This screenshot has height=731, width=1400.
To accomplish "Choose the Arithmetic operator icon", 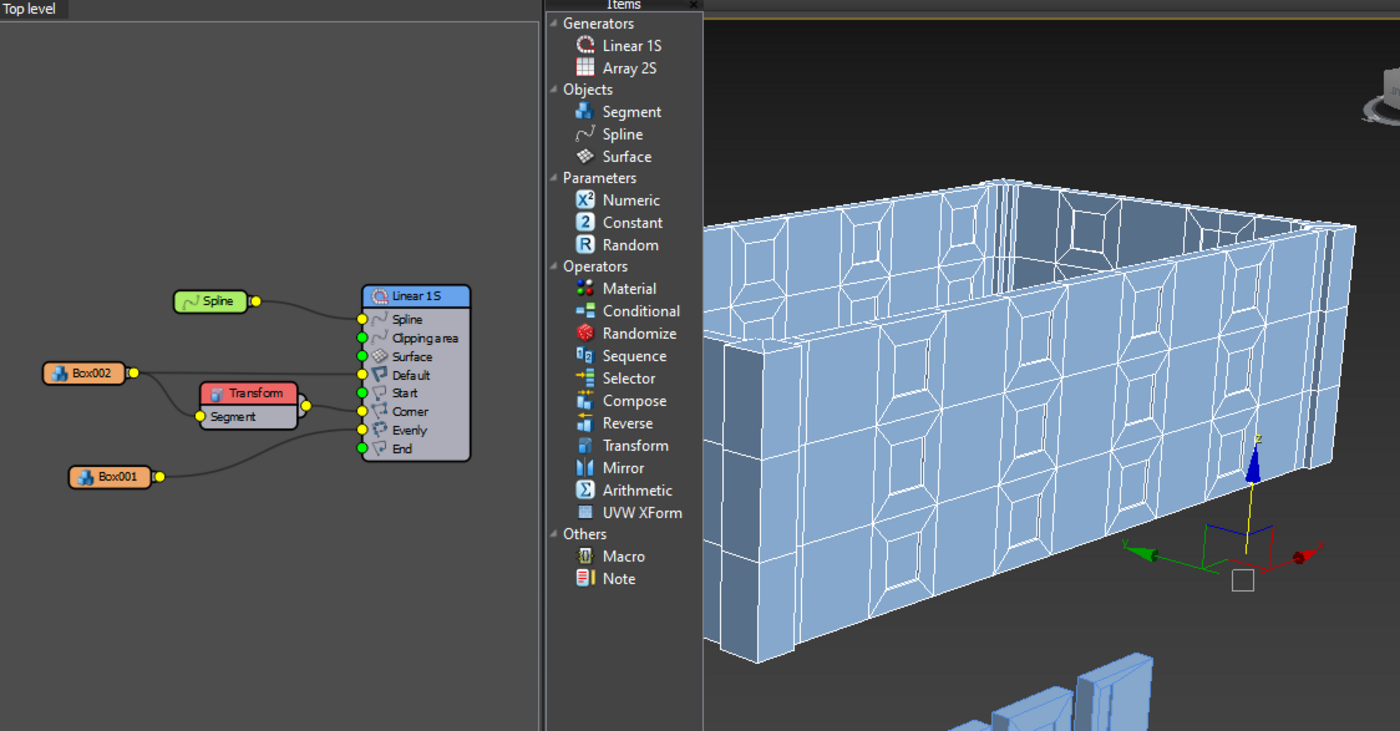I will point(586,490).
